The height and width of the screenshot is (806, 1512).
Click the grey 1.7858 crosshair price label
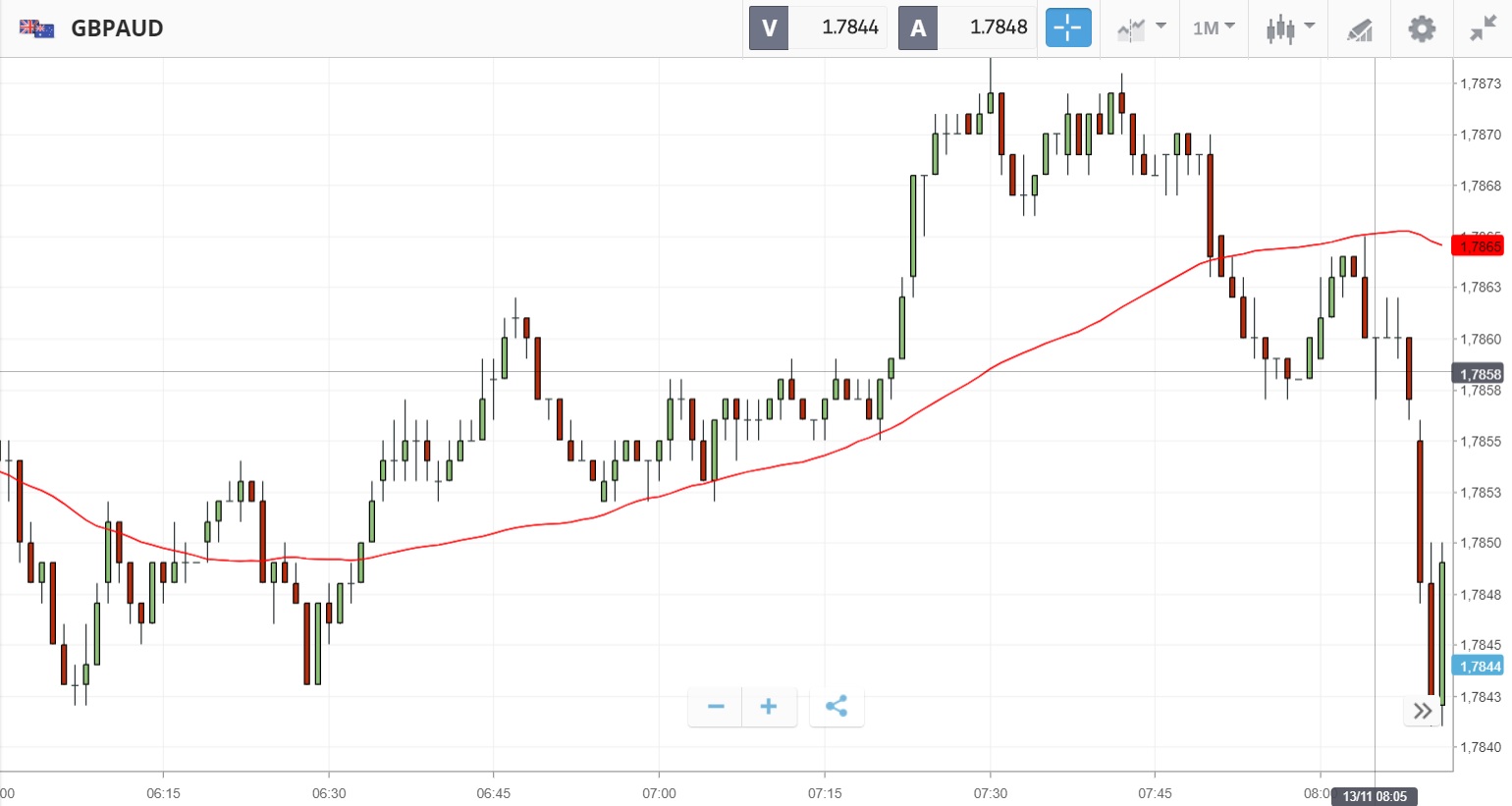click(x=1478, y=374)
